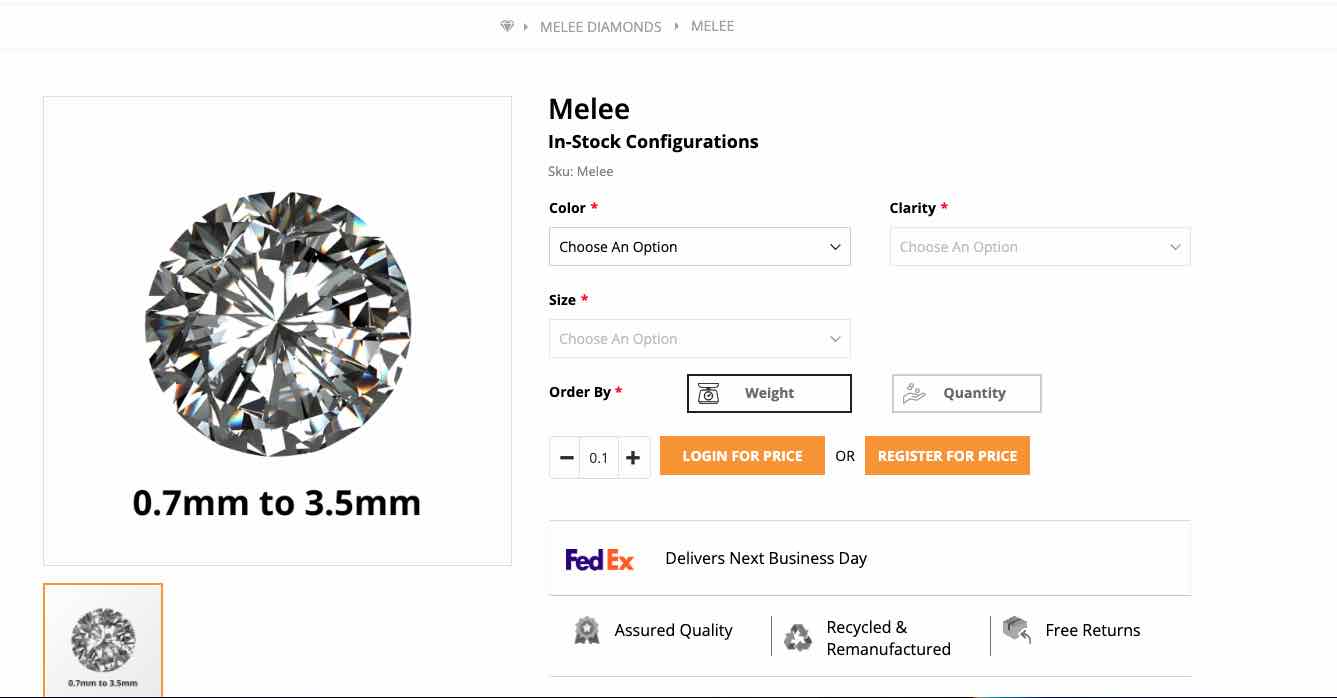Switch ordering mode from Weight to Quantity
Screen dimensions: 1337x698
966,393
